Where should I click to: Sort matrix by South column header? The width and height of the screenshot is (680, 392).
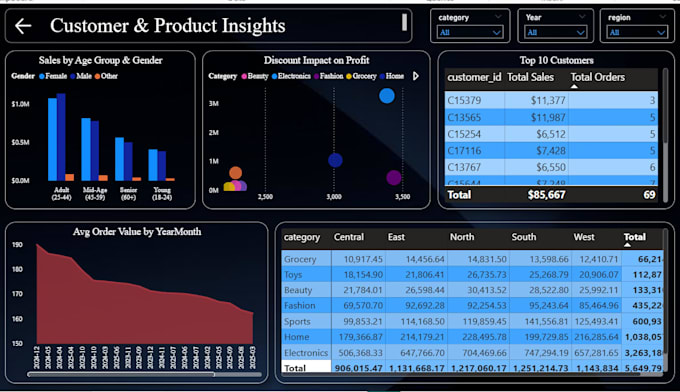(x=524, y=237)
